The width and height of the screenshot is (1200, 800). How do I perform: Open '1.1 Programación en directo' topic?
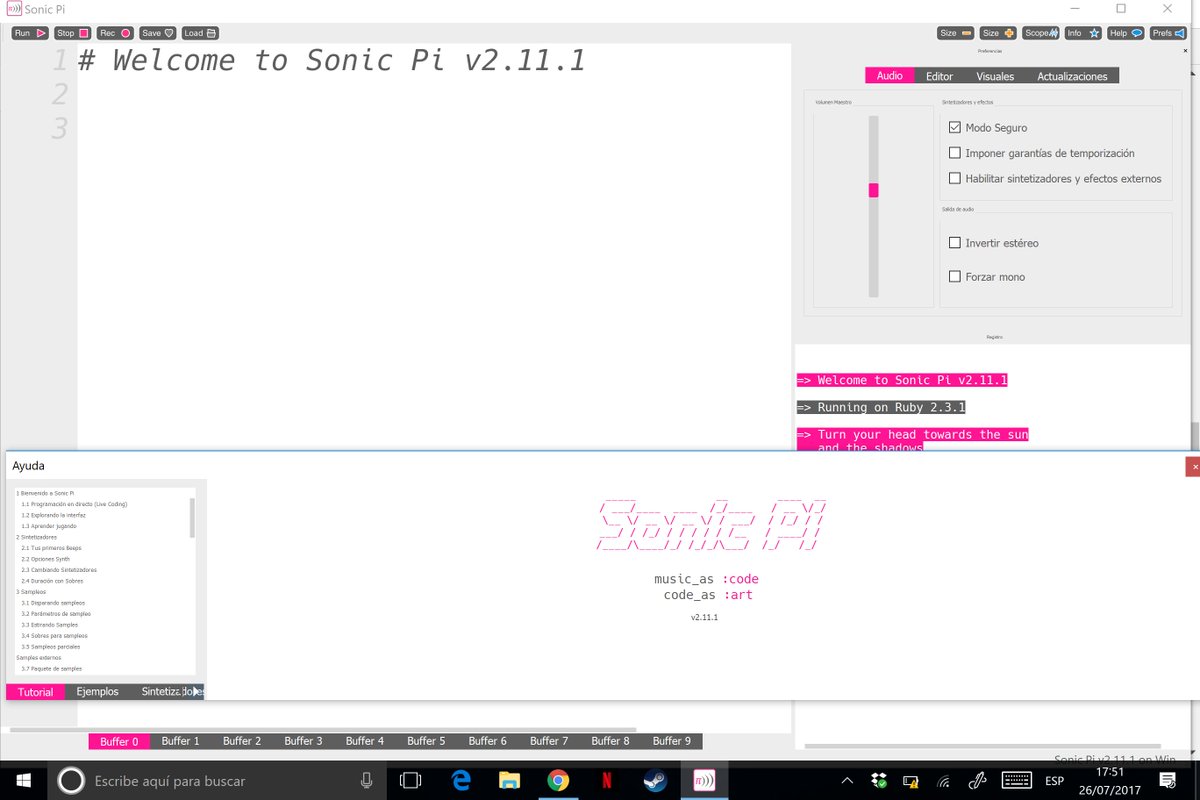[74, 505]
